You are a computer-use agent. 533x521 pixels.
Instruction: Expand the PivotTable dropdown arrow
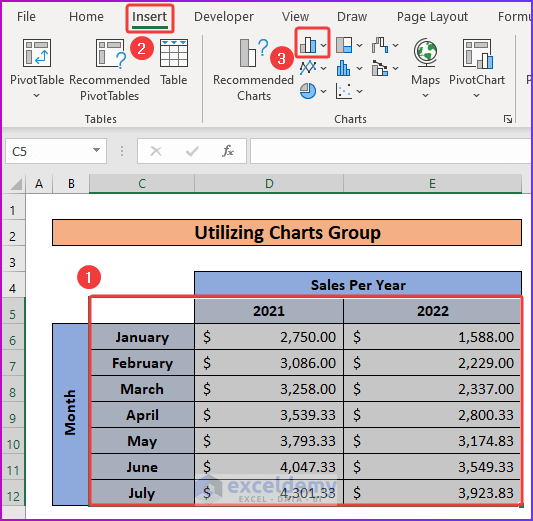(x=36, y=96)
